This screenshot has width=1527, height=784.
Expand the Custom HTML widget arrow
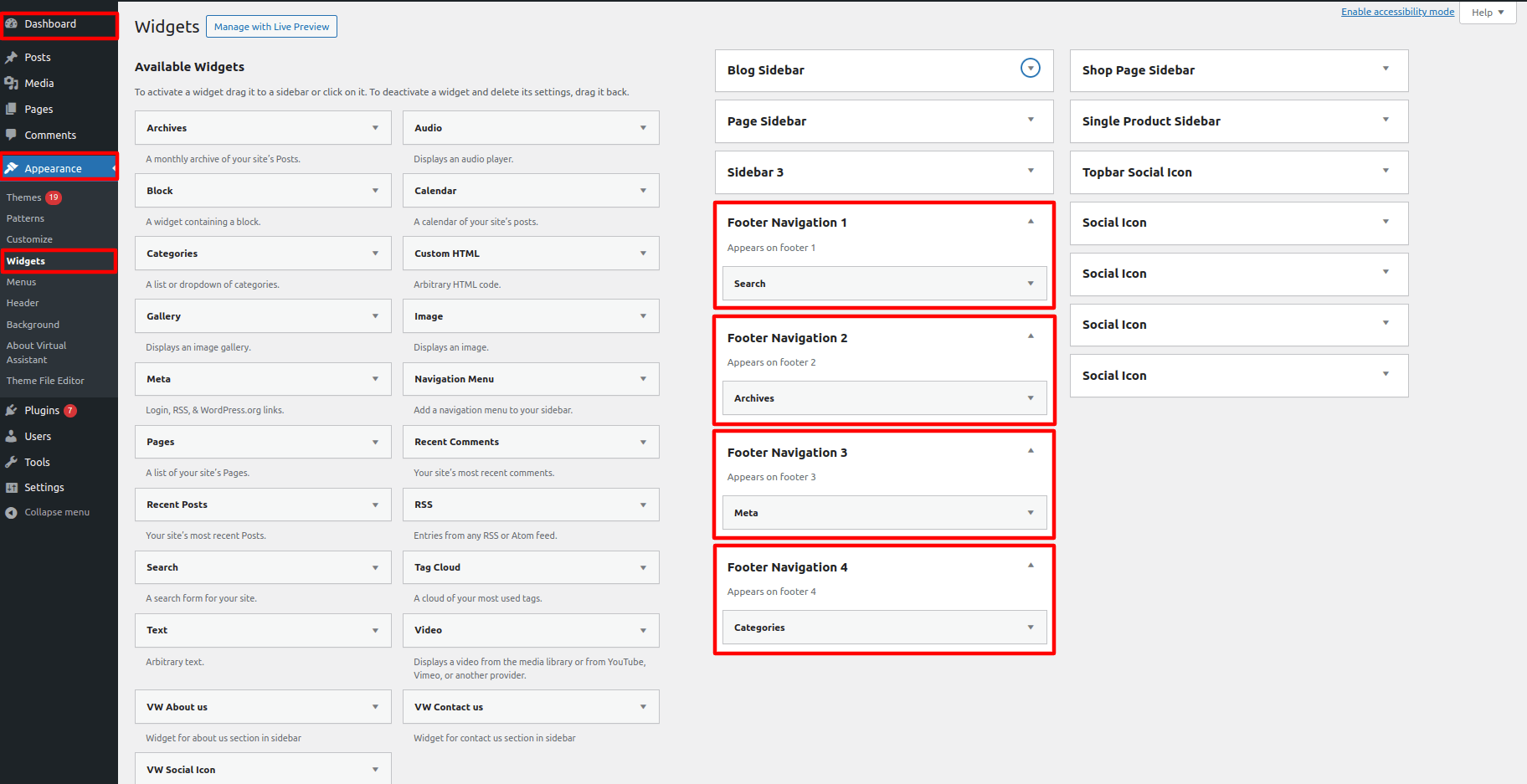(x=643, y=254)
